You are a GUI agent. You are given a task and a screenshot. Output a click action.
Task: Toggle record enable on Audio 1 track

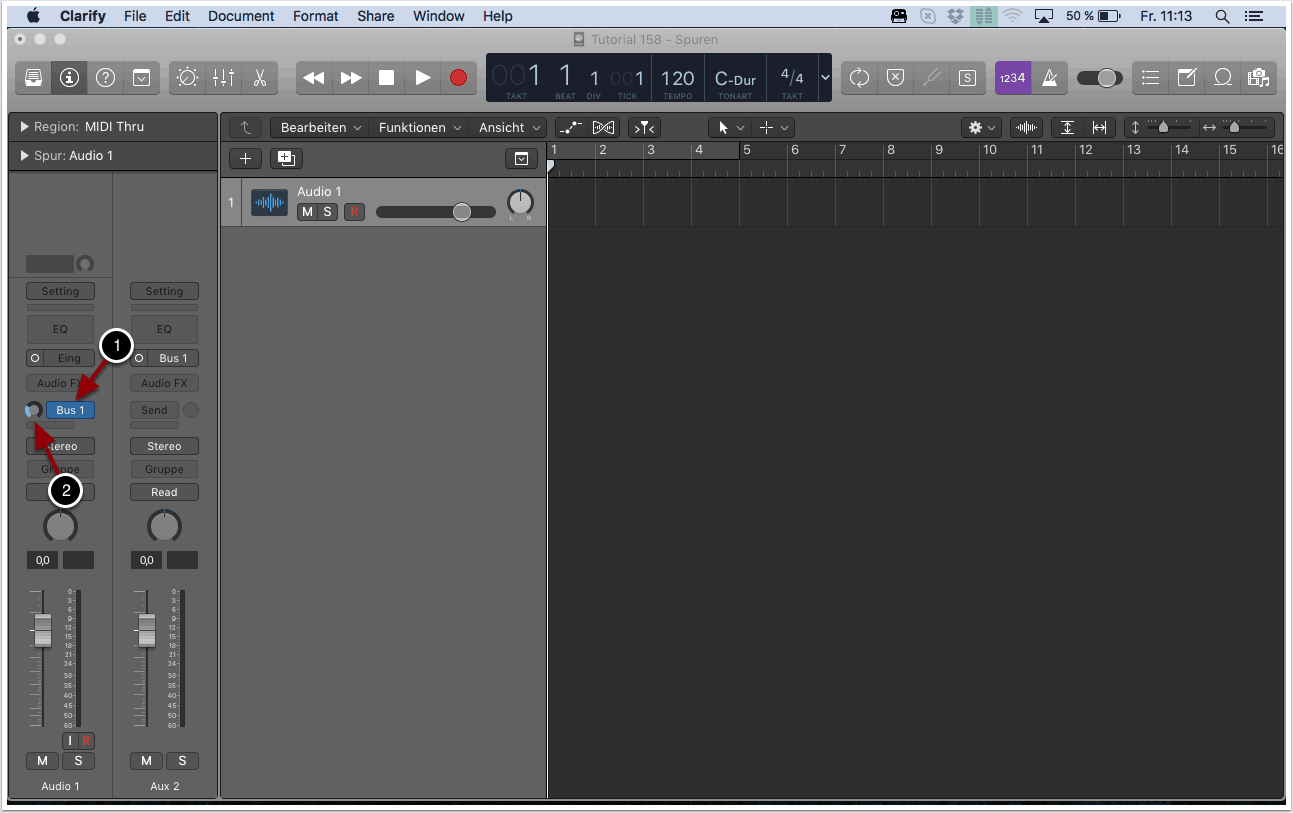pyautogui.click(x=354, y=212)
